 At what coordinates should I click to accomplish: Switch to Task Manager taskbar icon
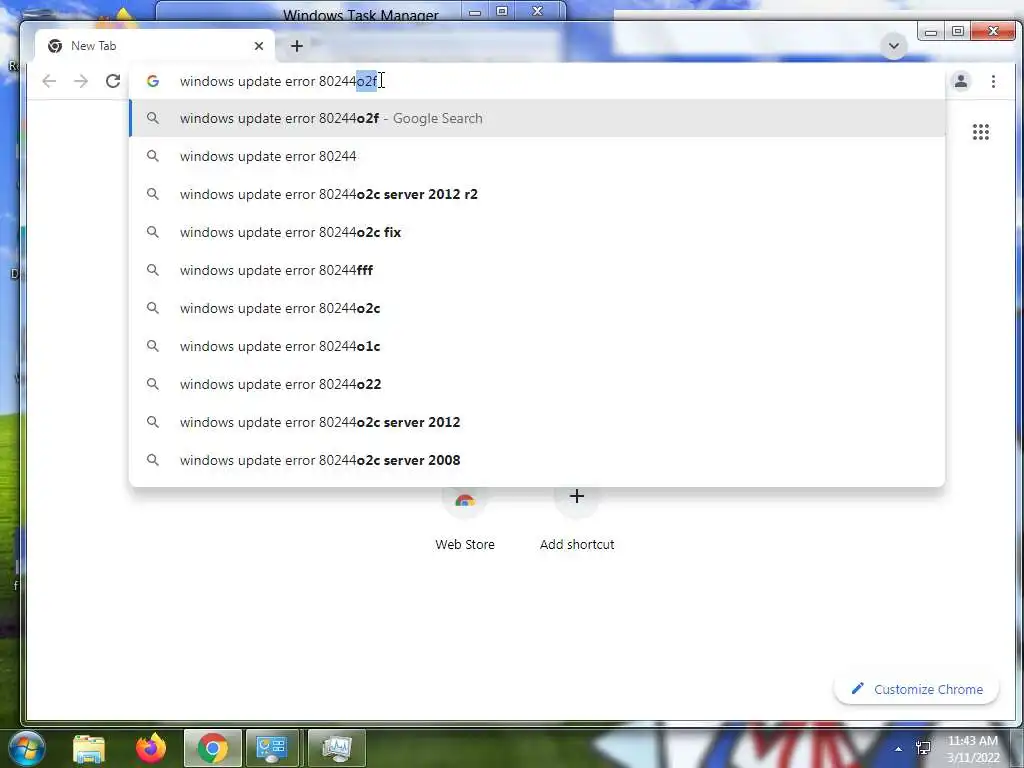click(336, 748)
